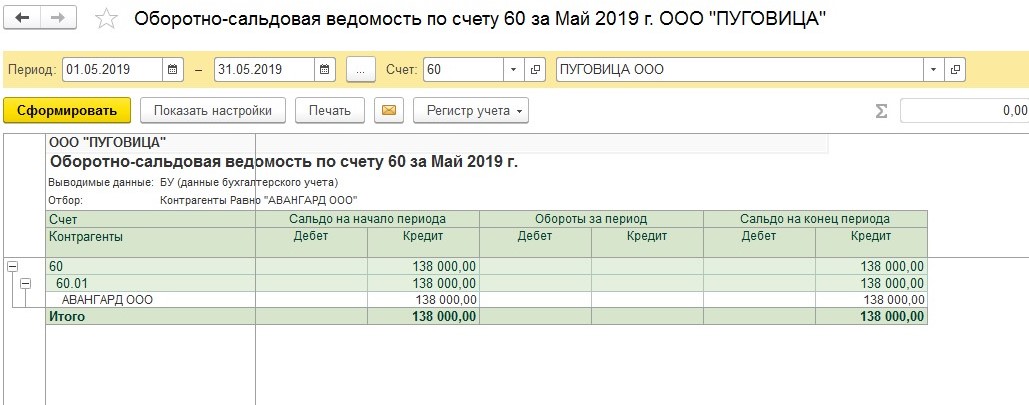
Task: Click Показать настройки button
Action: tap(213, 110)
